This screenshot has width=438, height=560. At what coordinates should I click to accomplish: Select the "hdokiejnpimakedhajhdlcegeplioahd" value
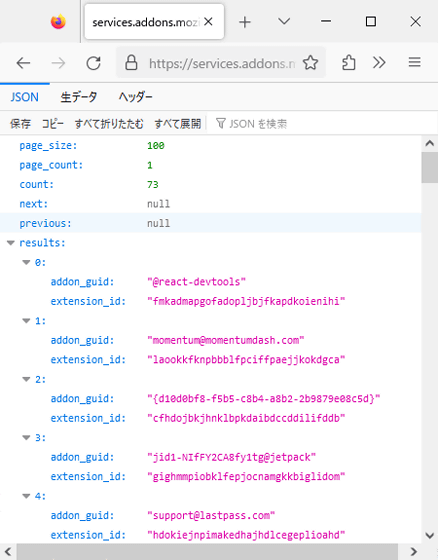246,535
